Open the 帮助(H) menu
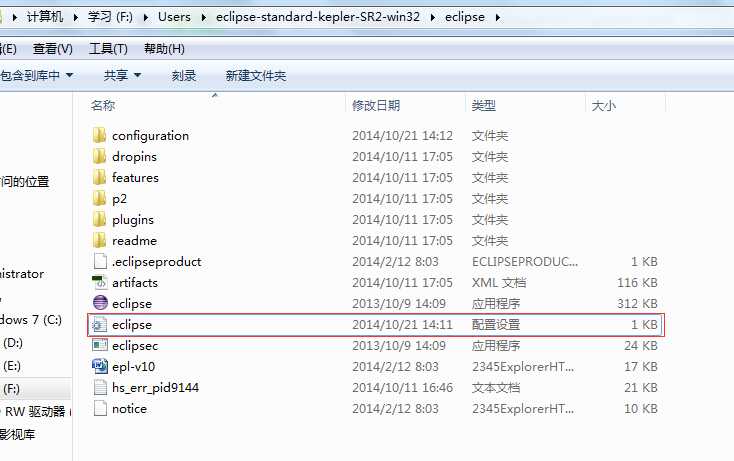 tap(164, 49)
